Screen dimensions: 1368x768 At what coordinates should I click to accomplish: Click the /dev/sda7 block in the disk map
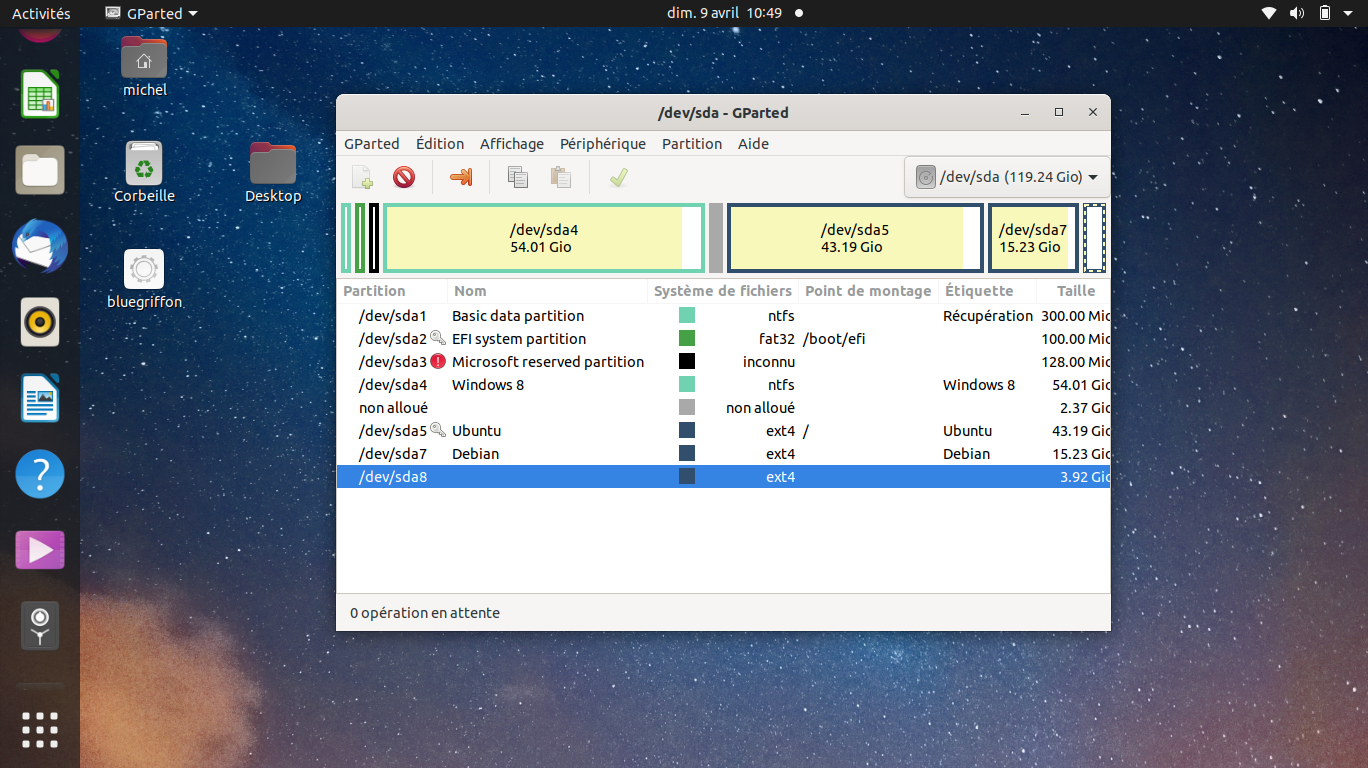pos(1032,238)
